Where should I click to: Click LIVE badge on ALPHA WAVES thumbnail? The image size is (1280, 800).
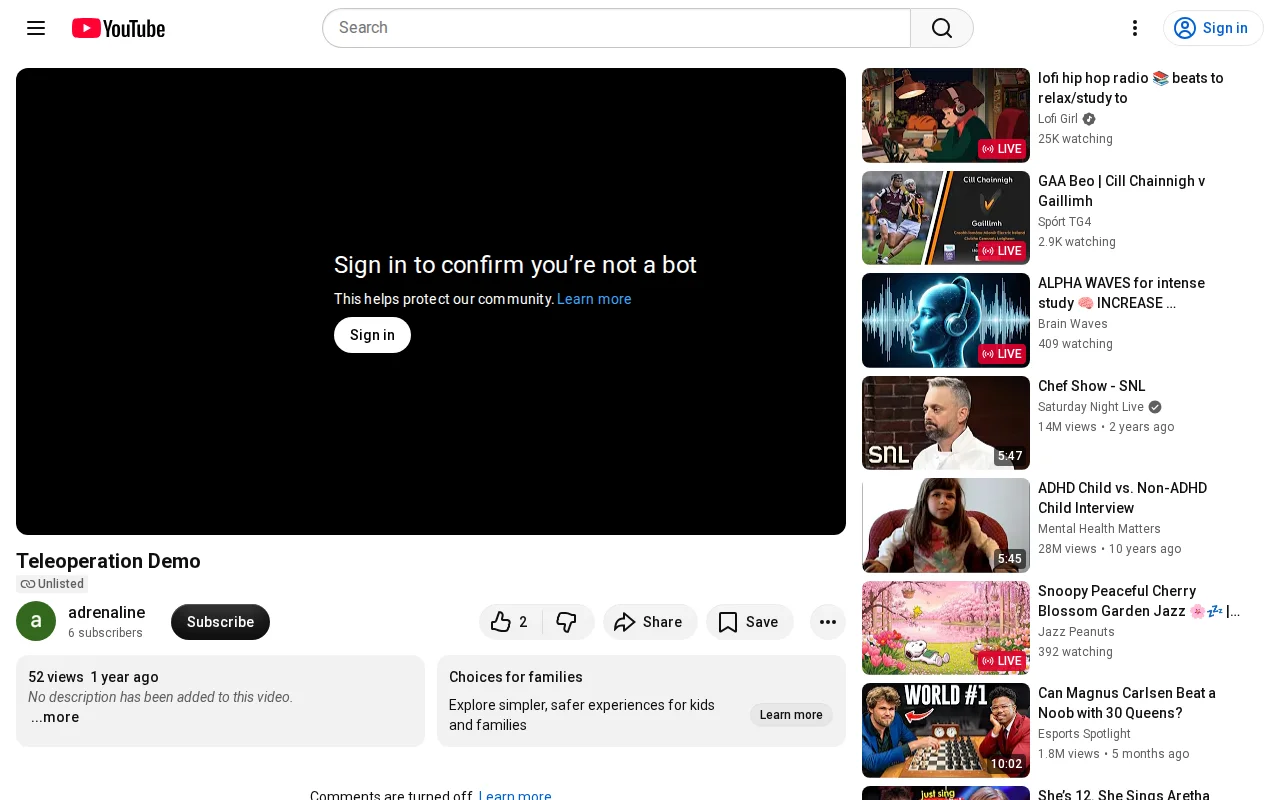(1002, 354)
